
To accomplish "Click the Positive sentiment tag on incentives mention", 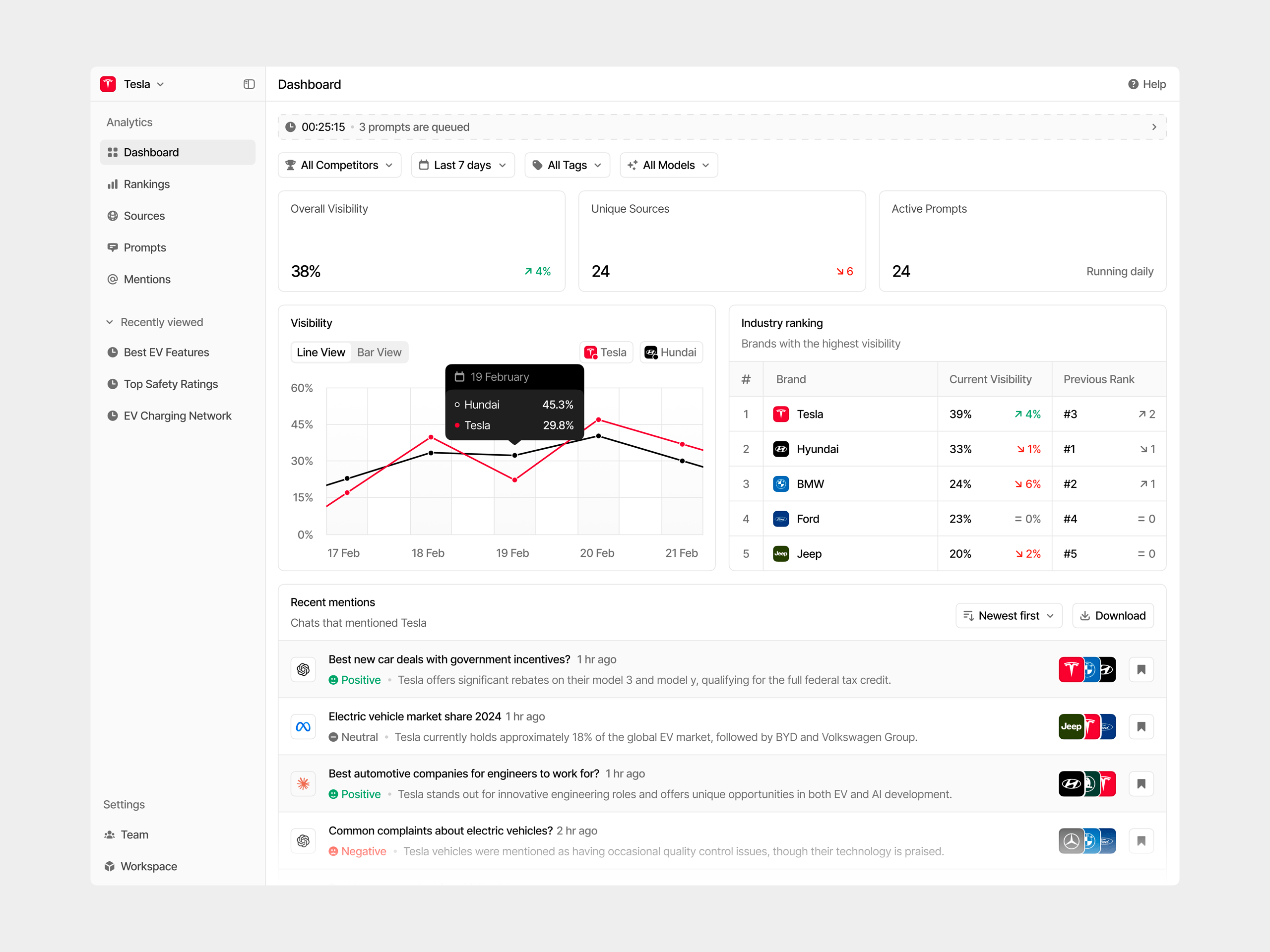I will 355,680.
